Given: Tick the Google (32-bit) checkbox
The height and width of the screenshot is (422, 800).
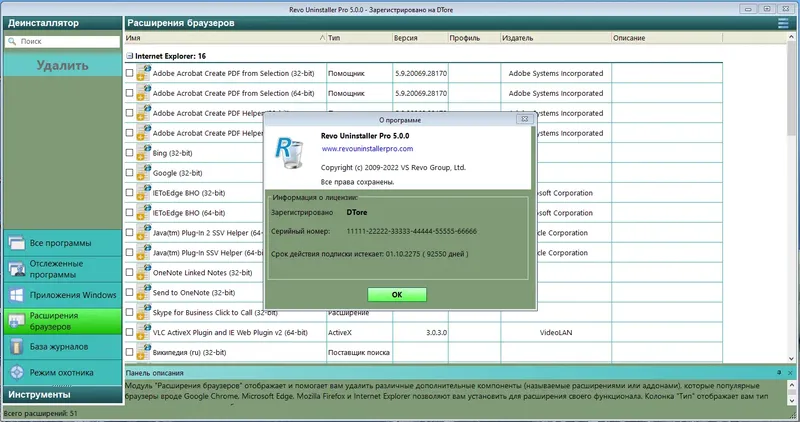Looking at the screenshot, I should [130, 172].
